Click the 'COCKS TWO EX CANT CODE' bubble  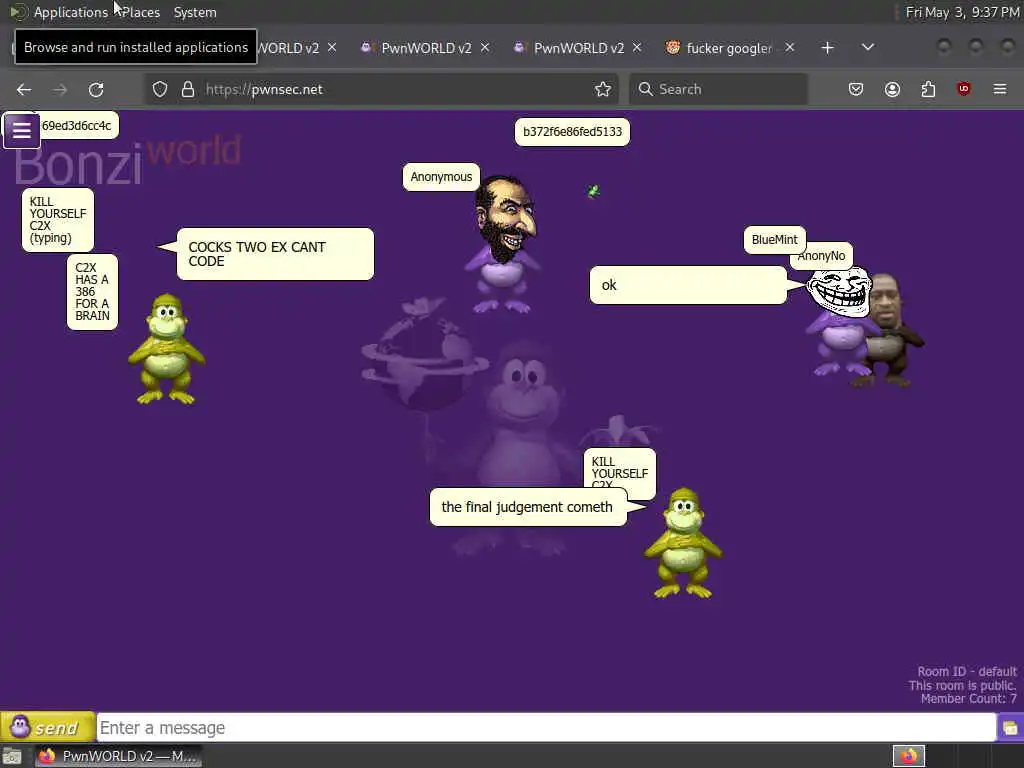click(275, 254)
